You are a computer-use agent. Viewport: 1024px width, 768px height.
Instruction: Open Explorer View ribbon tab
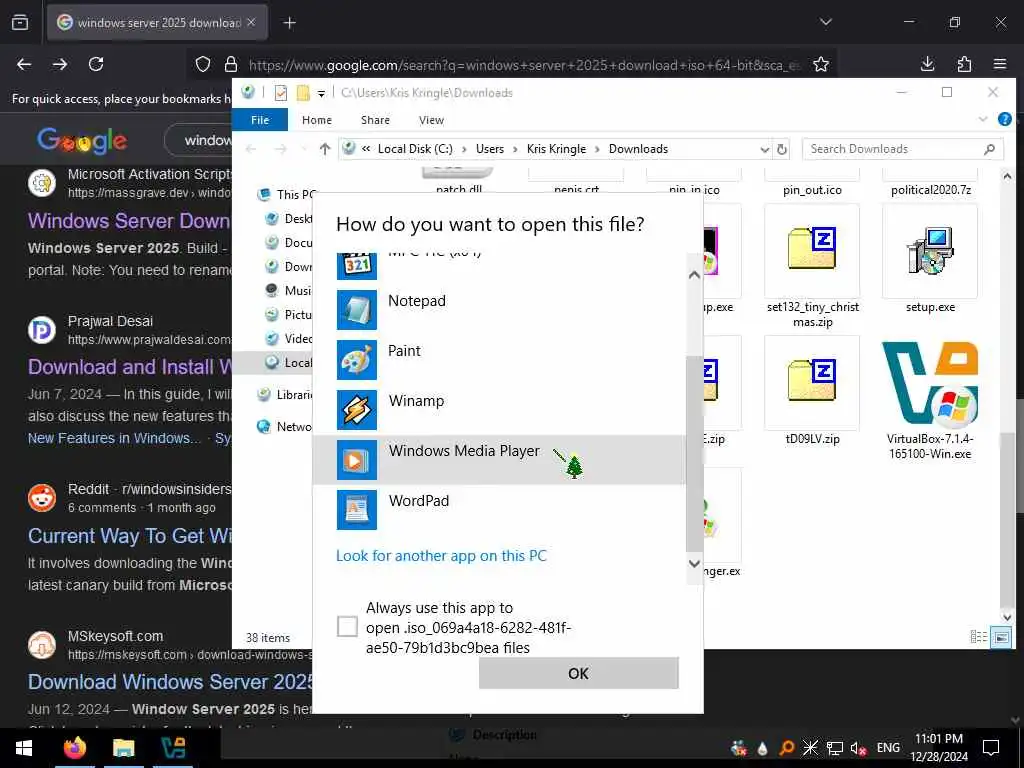[x=431, y=120]
